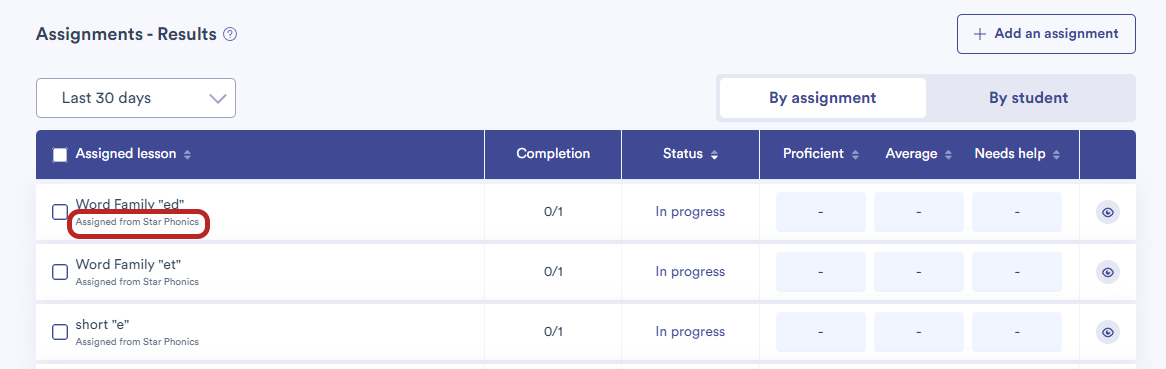Check the Word Family "ed" checkbox

(59, 212)
